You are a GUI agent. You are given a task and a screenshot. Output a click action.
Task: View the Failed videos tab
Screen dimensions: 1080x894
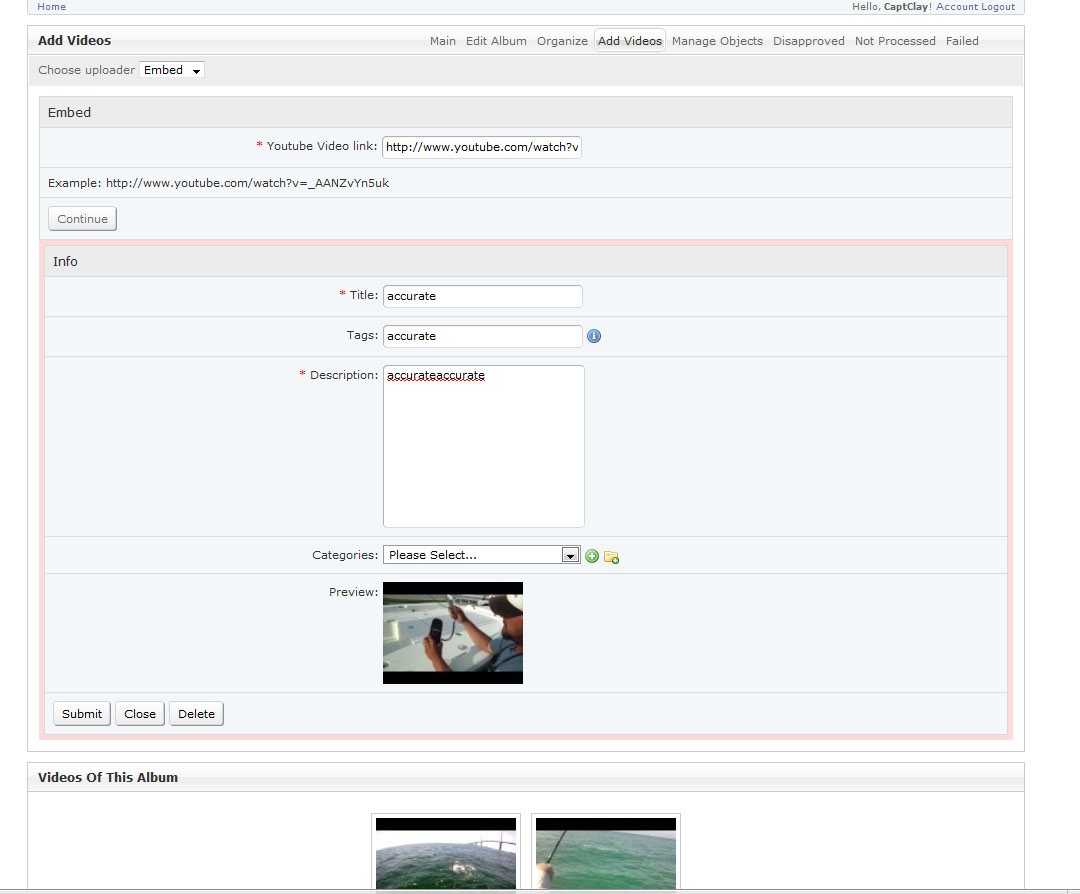pyautogui.click(x=962, y=41)
